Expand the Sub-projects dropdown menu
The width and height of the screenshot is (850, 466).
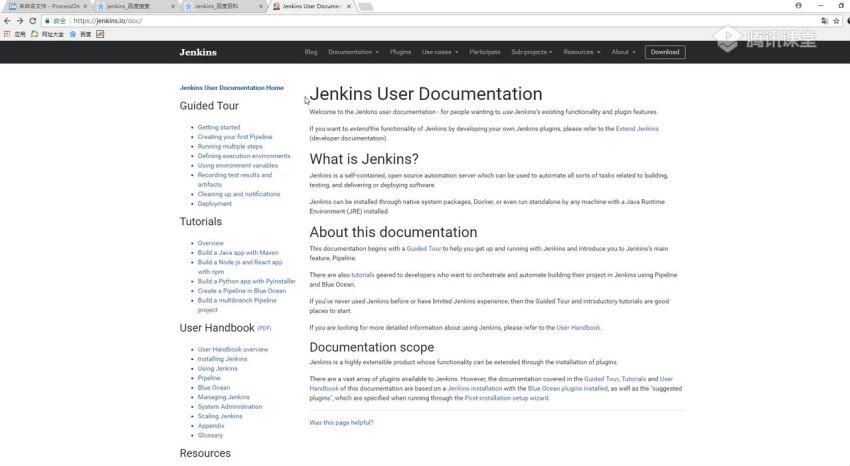coord(531,52)
